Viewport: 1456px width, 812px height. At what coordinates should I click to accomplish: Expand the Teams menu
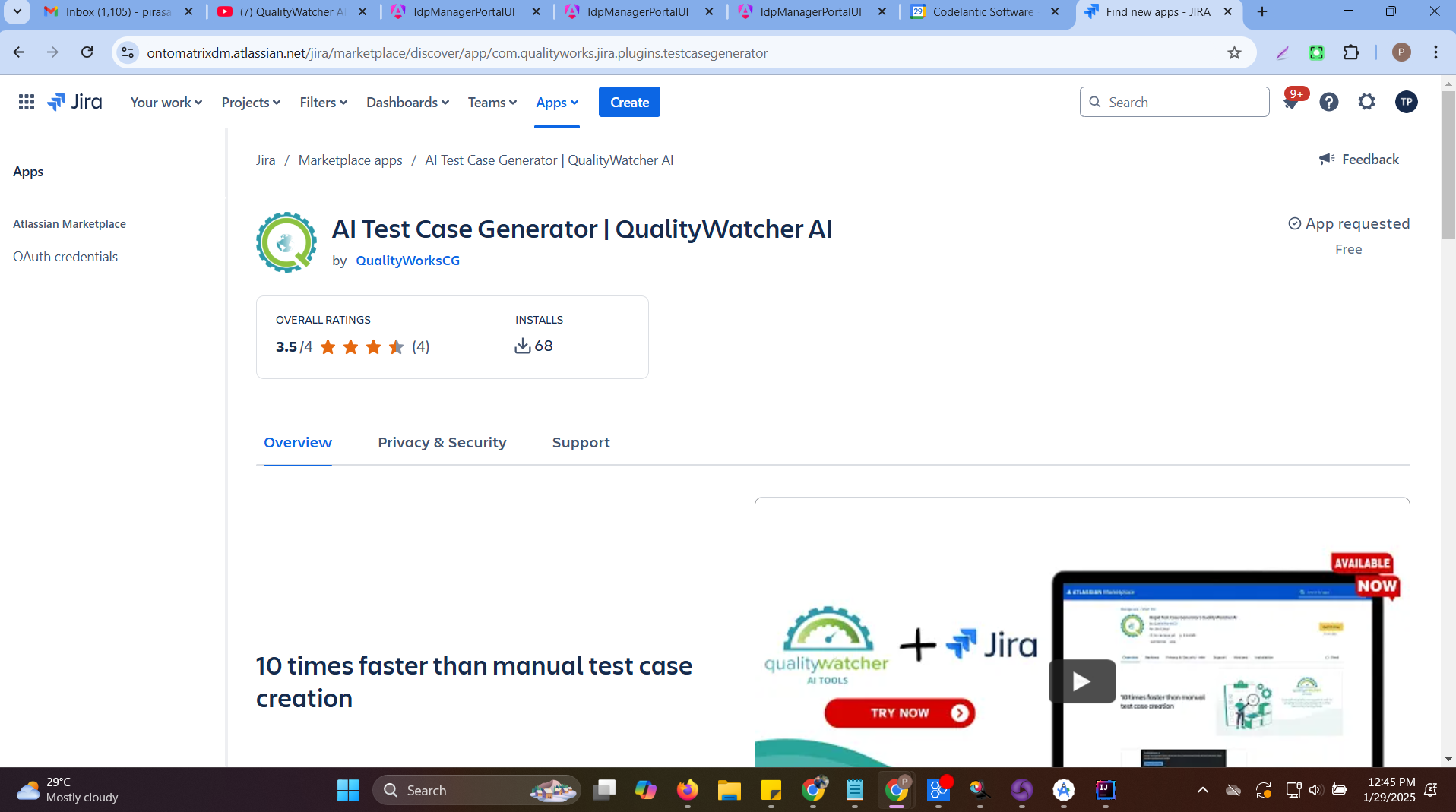492,102
